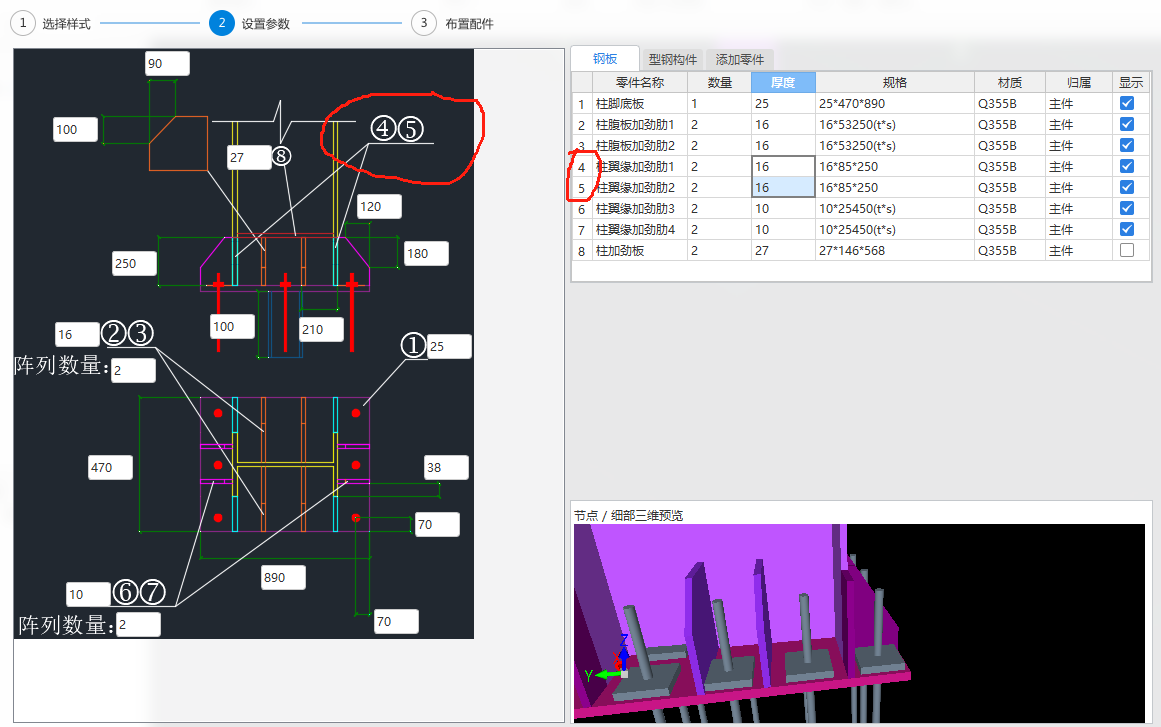The height and width of the screenshot is (727, 1161).
Task: Open the 添加零件 tab
Action: coord(740,59)
